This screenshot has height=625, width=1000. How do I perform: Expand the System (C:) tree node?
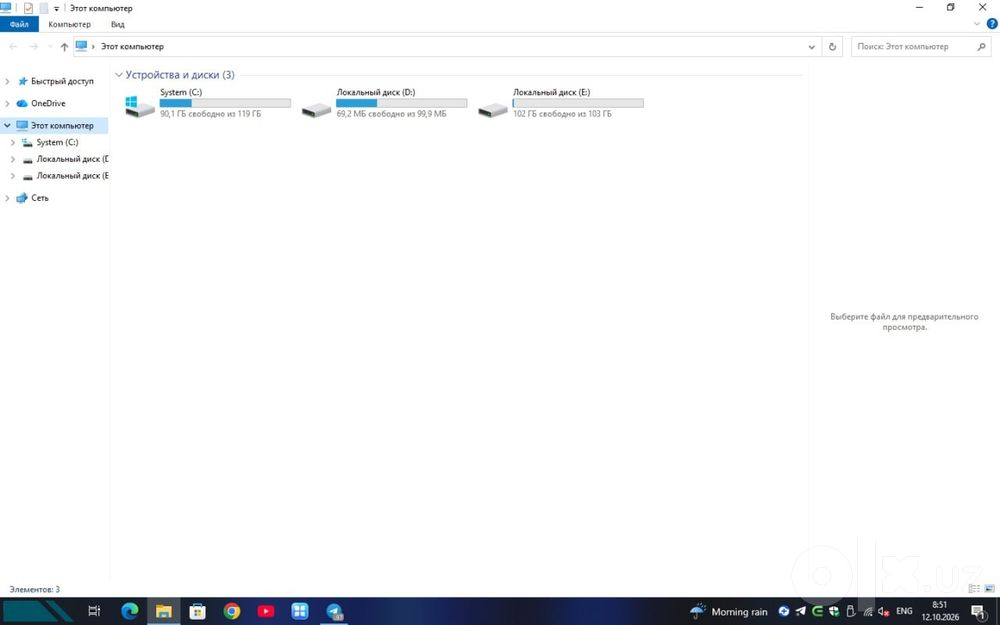pos(13,143)
